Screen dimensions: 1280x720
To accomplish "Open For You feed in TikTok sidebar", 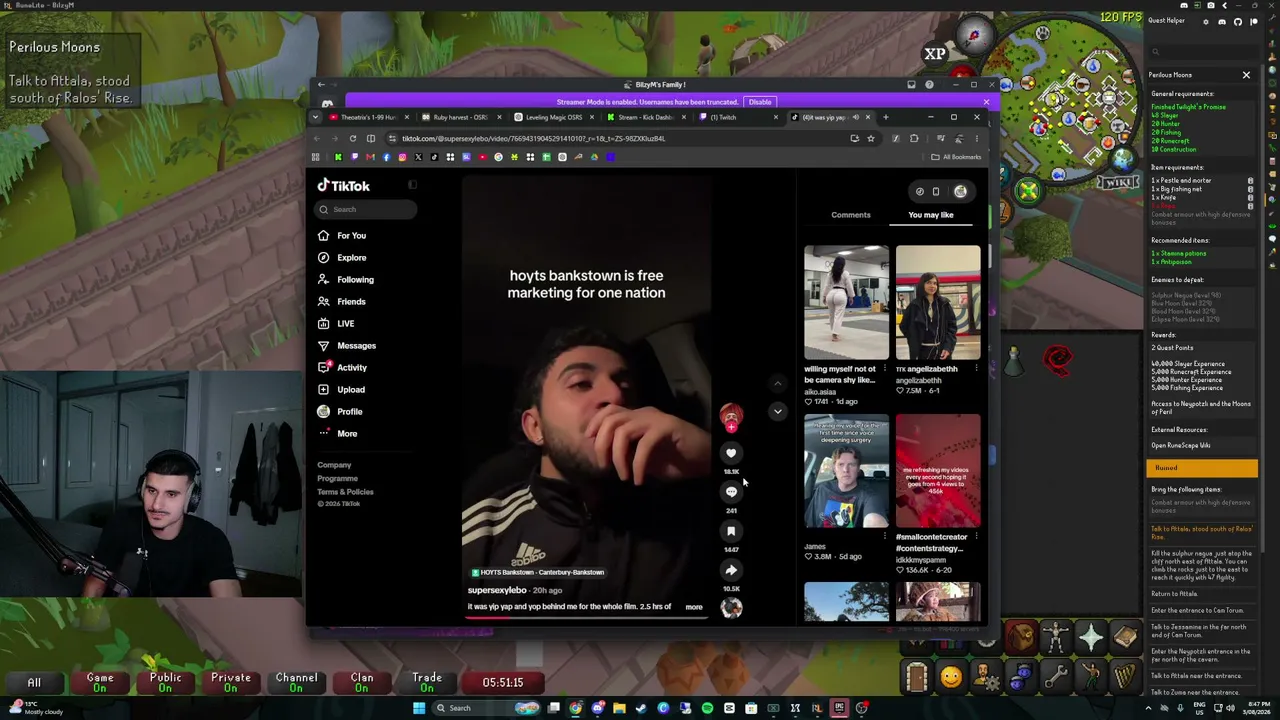I will point(342,235).
